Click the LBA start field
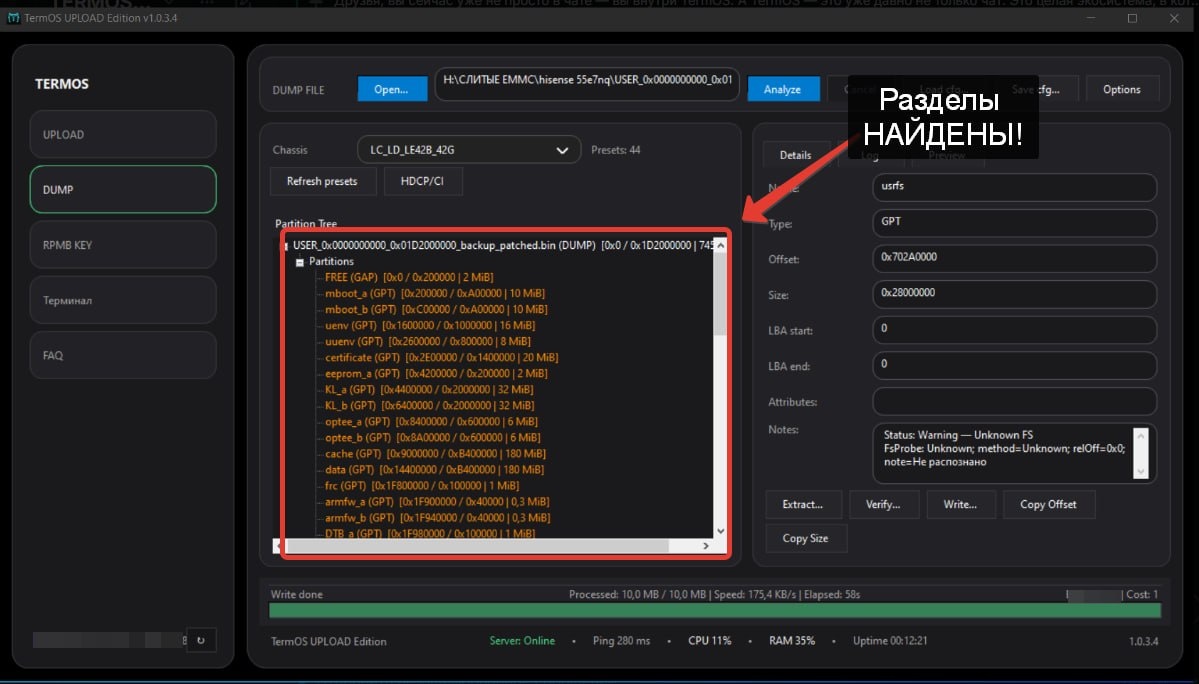This screenshot has width=1199, height=684. pos(1014,329)
